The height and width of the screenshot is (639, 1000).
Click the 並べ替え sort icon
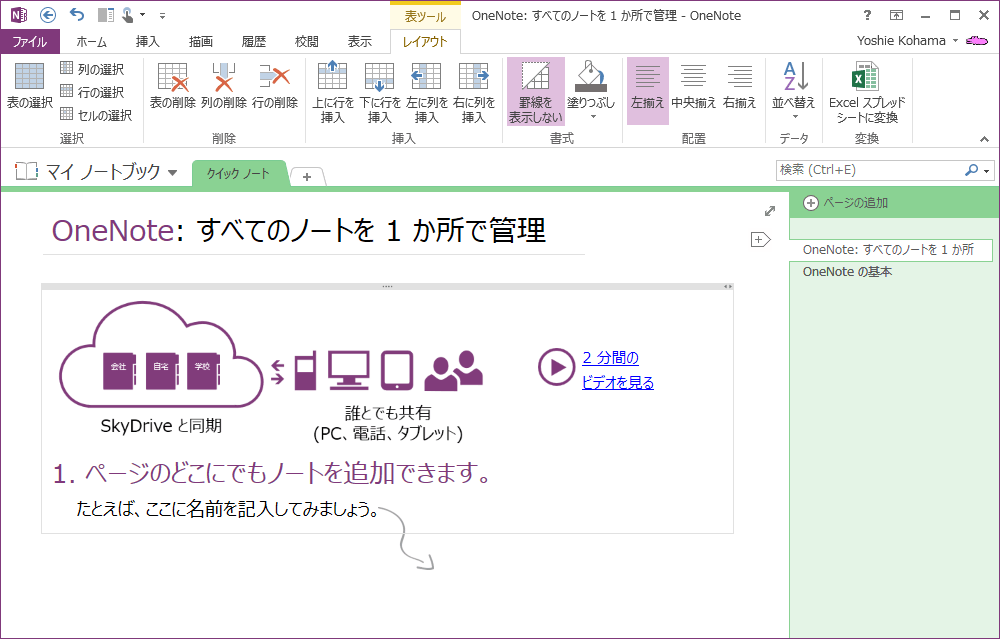tap(795, 77)
